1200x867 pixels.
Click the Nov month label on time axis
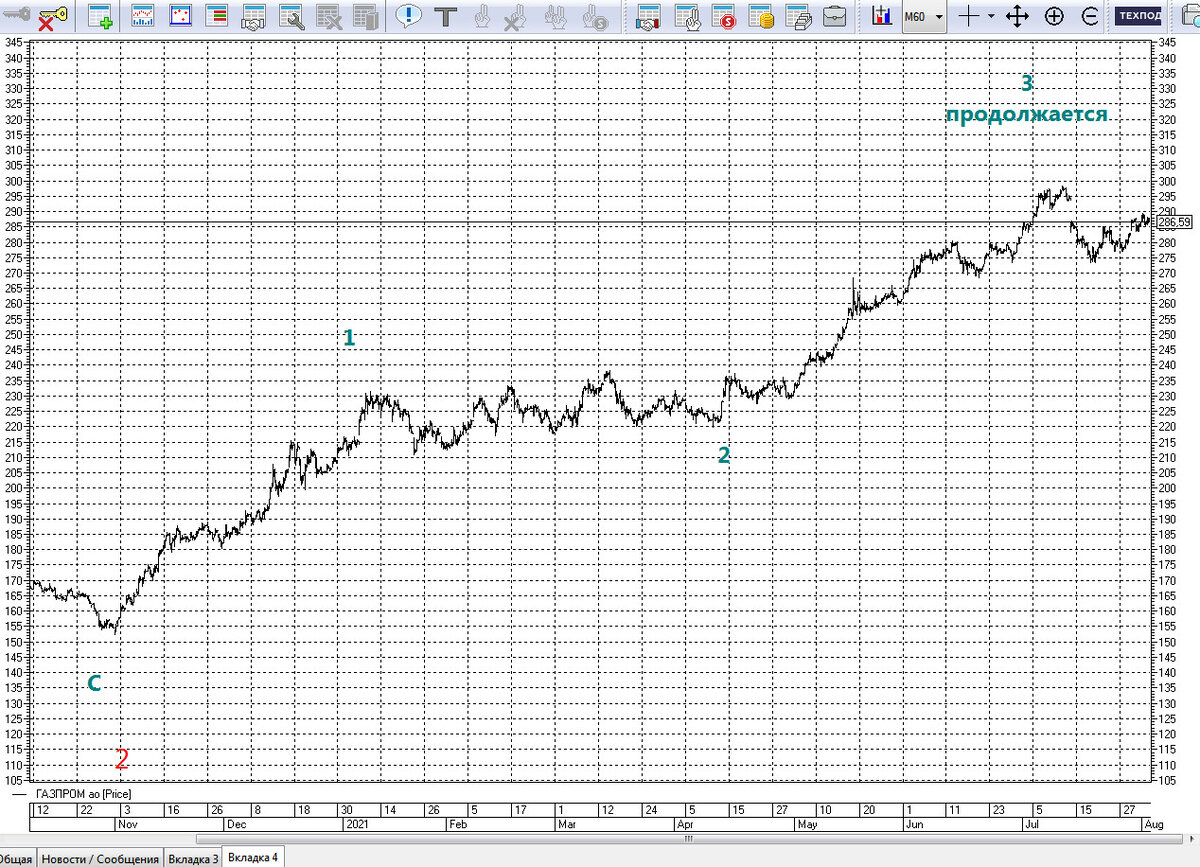click(127, 825)
